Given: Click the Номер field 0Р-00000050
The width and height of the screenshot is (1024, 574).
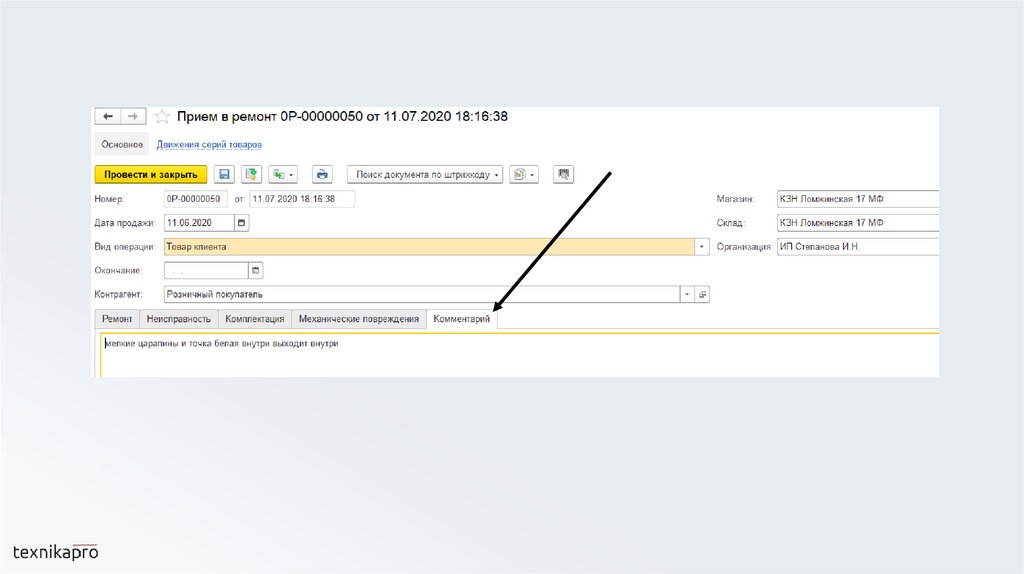Looking at the screenshot, I should (x=195, y=199).
